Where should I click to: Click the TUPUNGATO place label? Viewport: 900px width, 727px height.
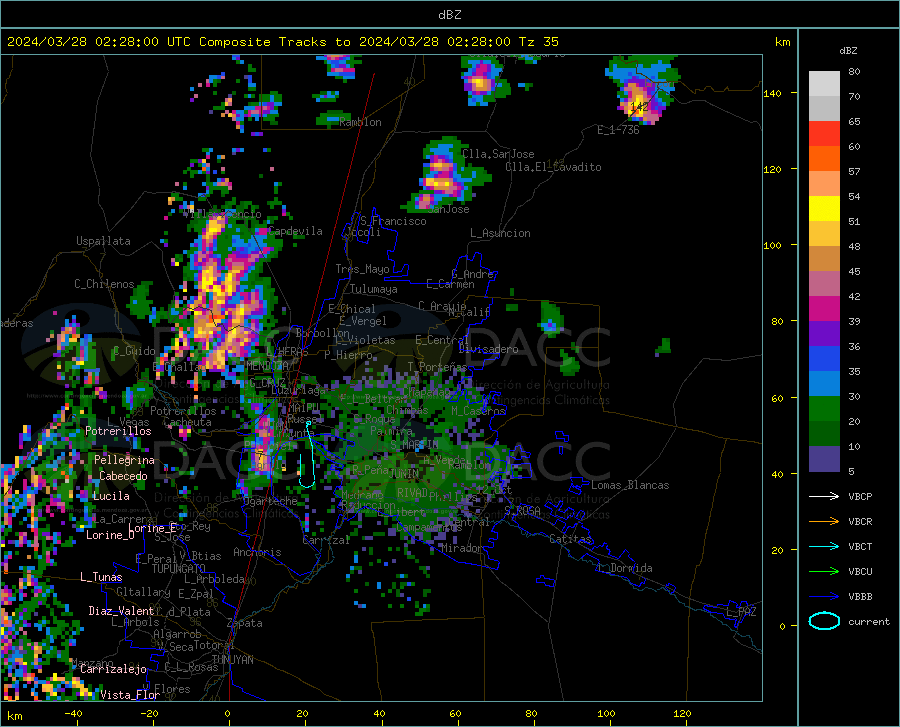coord(179,569)
